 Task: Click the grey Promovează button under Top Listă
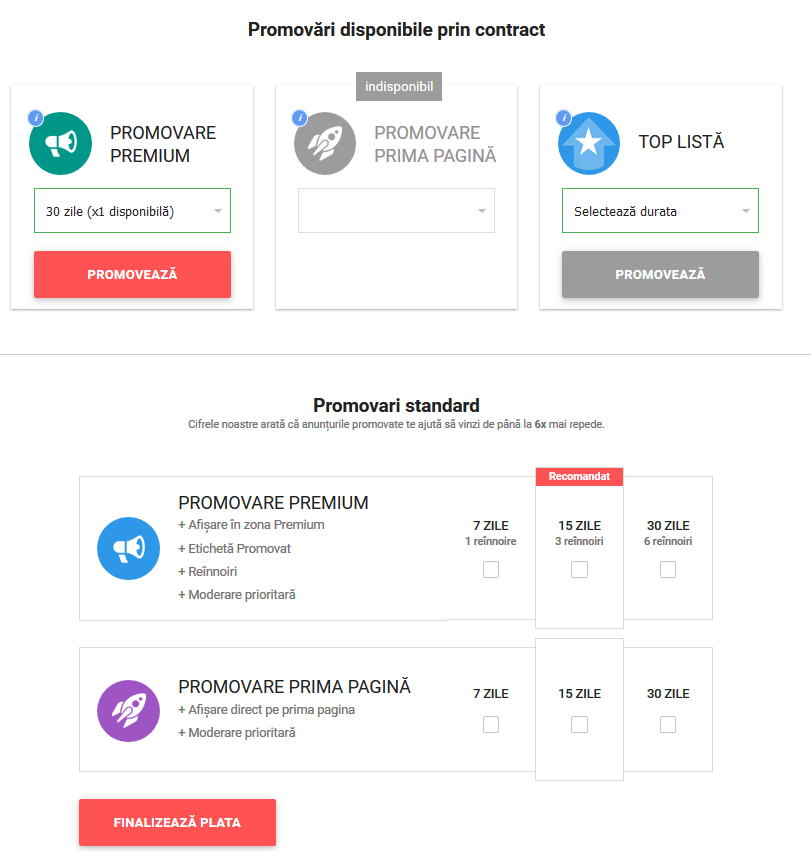click(660, 275)
